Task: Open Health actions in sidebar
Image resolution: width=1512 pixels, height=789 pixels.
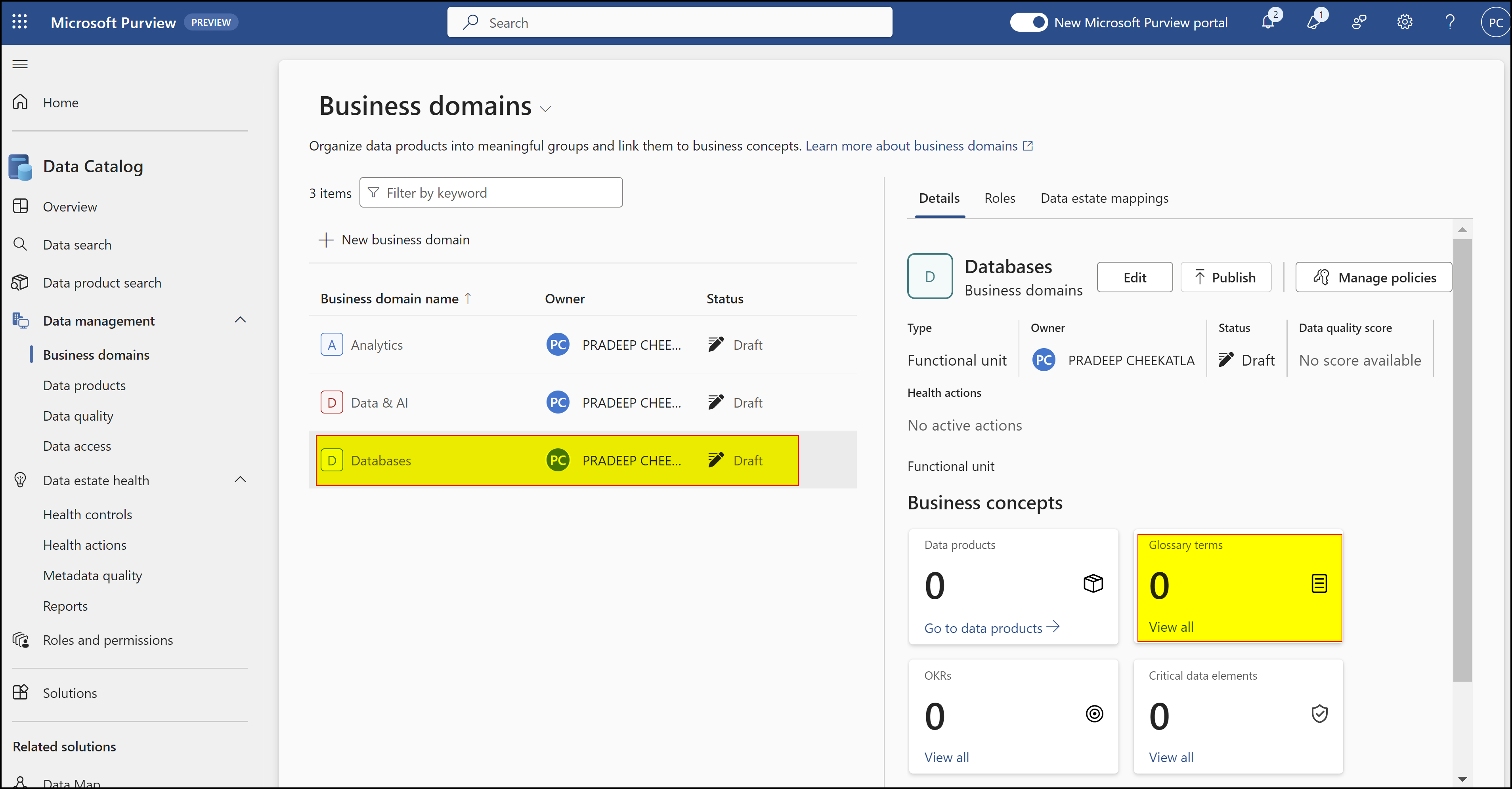Action: tap(84, 545)
